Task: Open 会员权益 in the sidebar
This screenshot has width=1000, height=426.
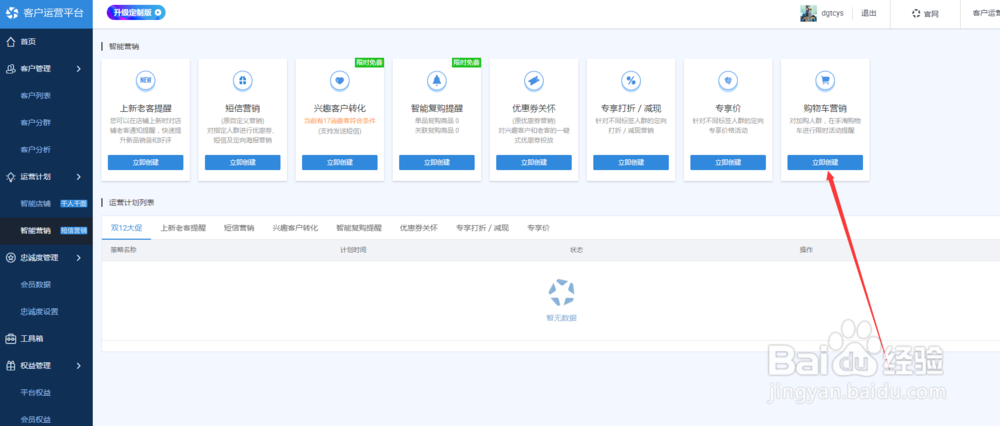Action: (36, 420)
